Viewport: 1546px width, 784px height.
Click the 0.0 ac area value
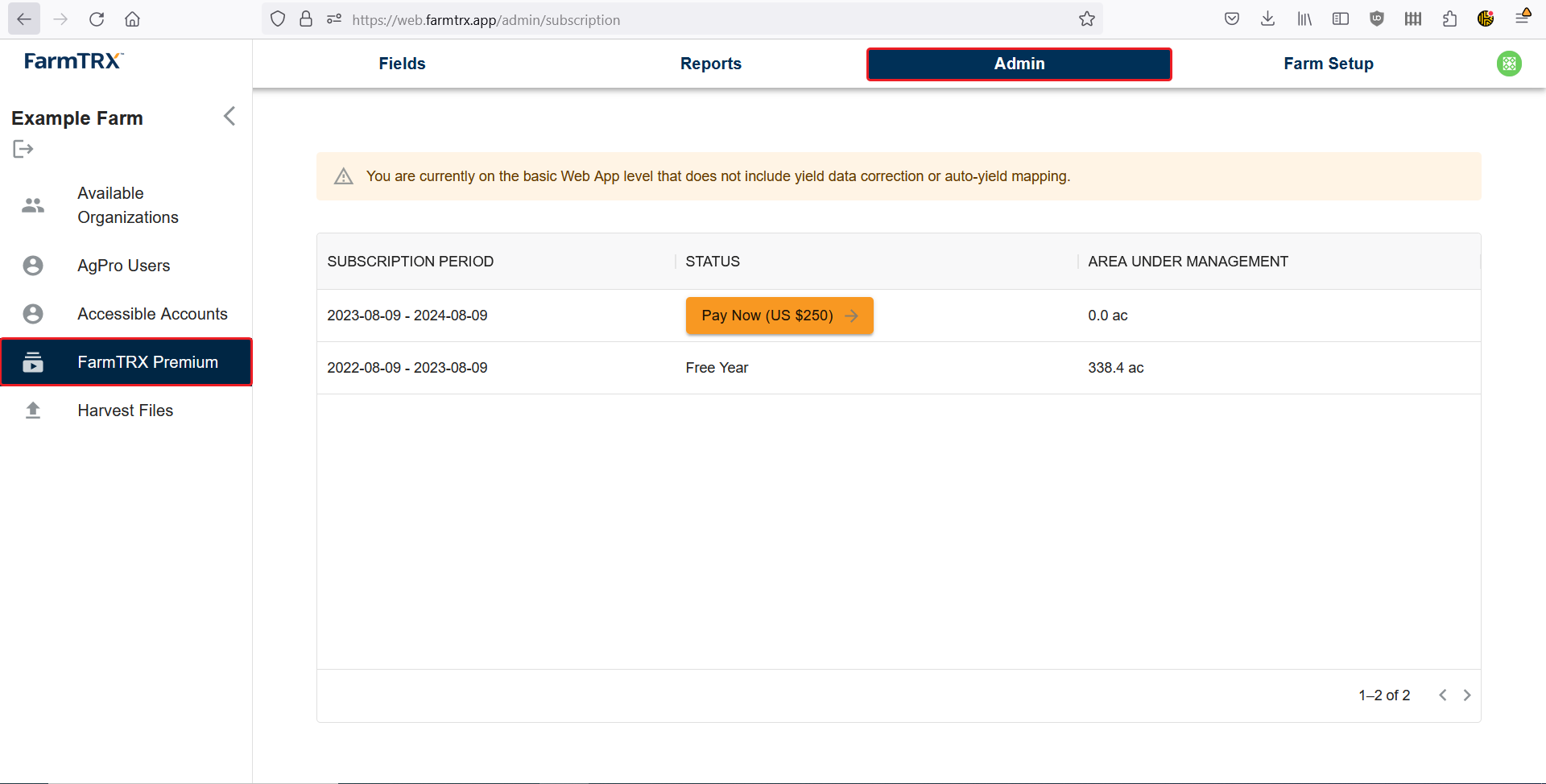1108,316
